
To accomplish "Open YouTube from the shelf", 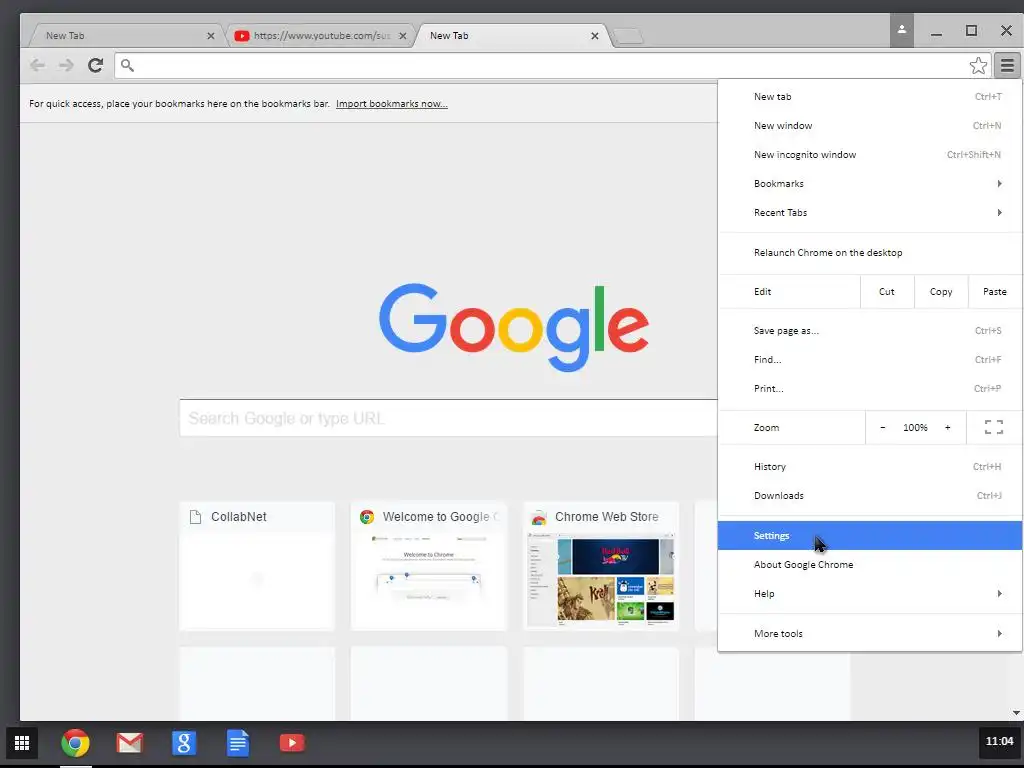I will (x=292, y=743).
